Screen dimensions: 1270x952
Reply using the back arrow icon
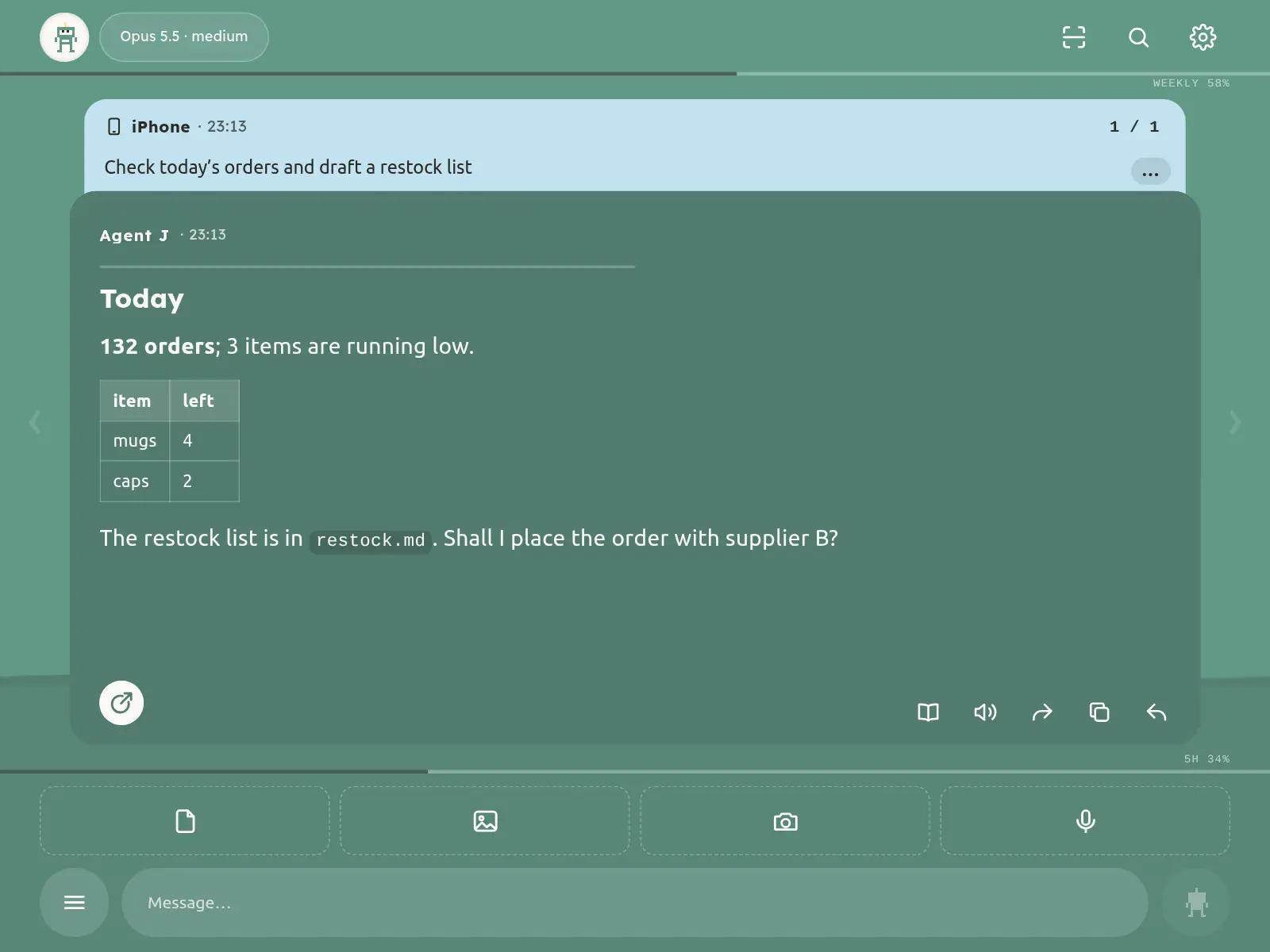coord(1156,712)
